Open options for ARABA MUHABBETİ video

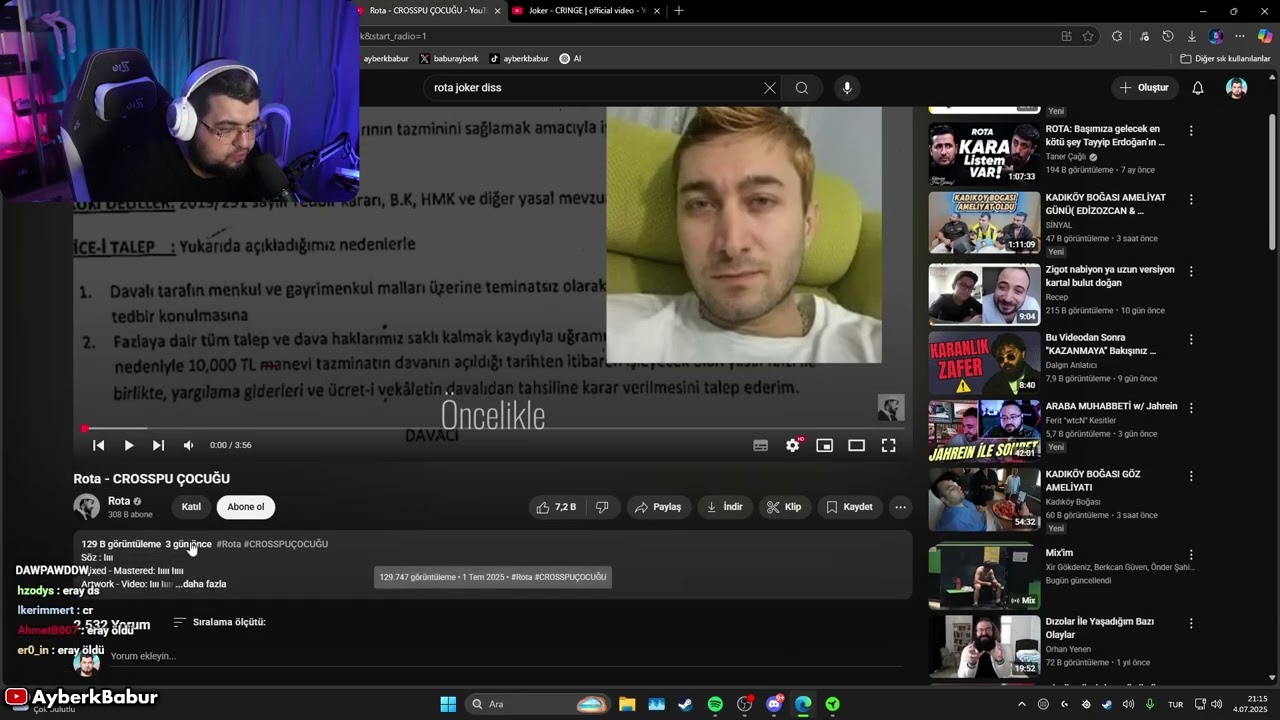[x=1191, y=408]
